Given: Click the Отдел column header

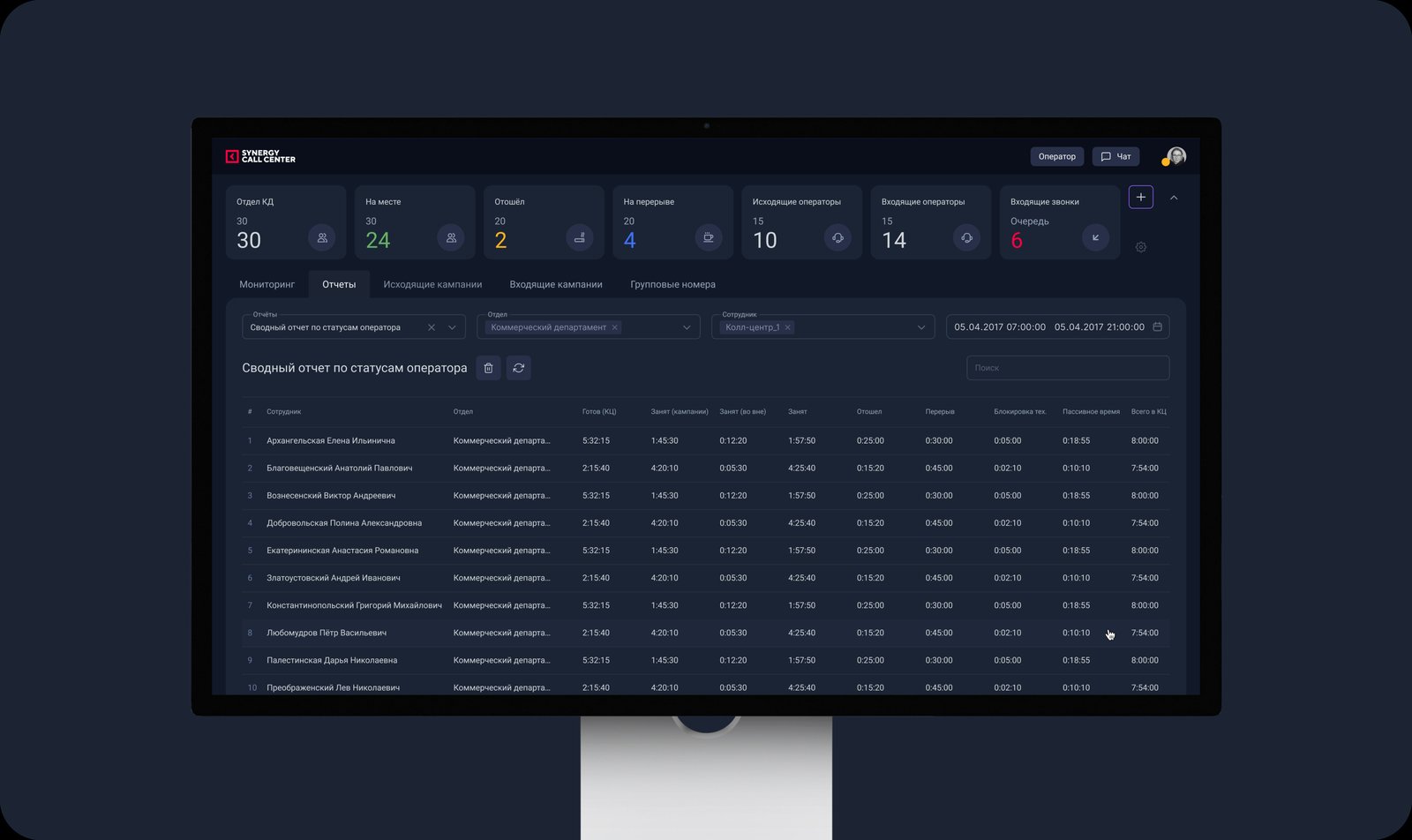Looking at the screenshot, I should pos(463,412).
